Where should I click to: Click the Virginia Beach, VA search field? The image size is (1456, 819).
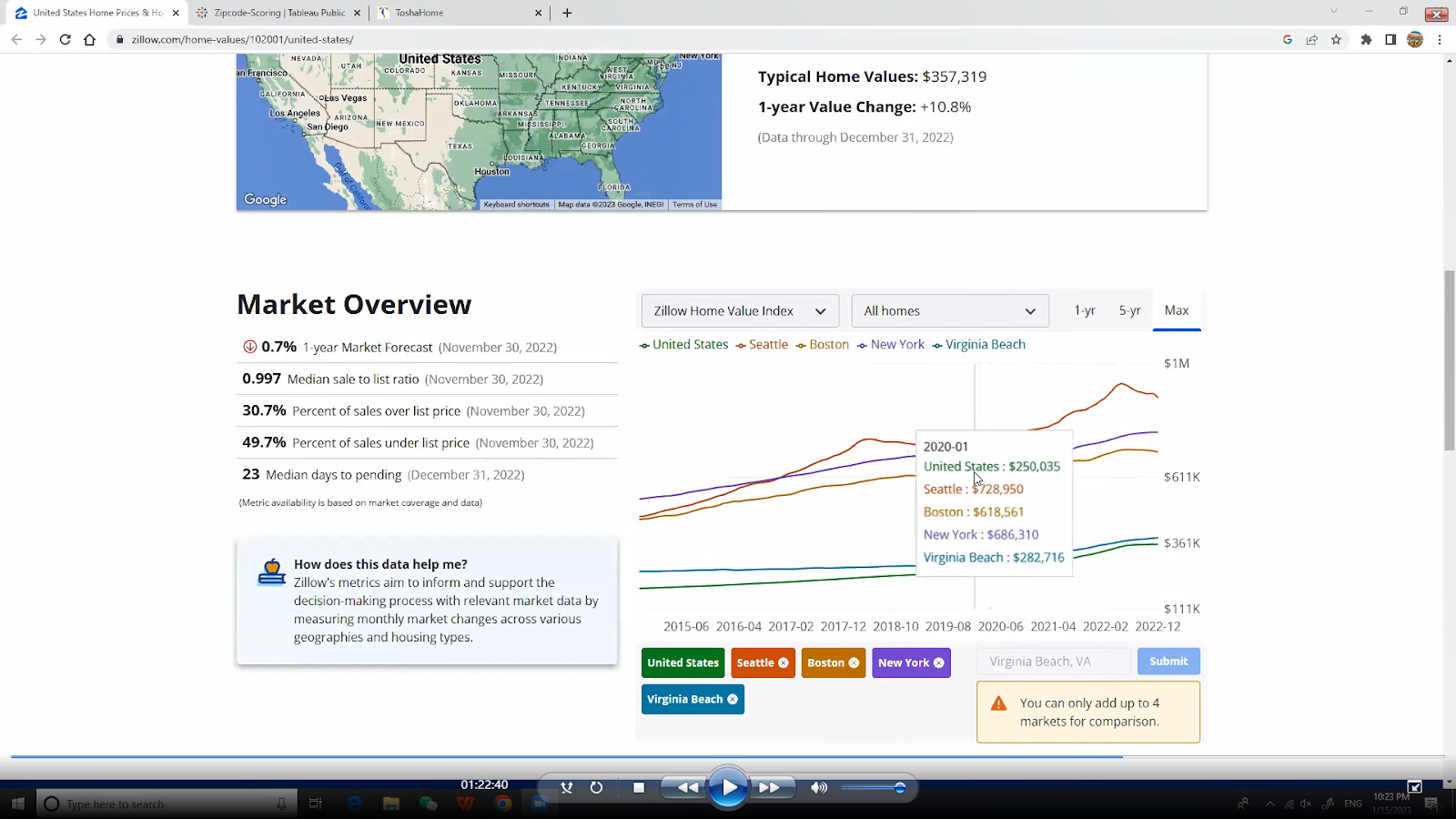pyautogui.click(x=1054, y=662)
